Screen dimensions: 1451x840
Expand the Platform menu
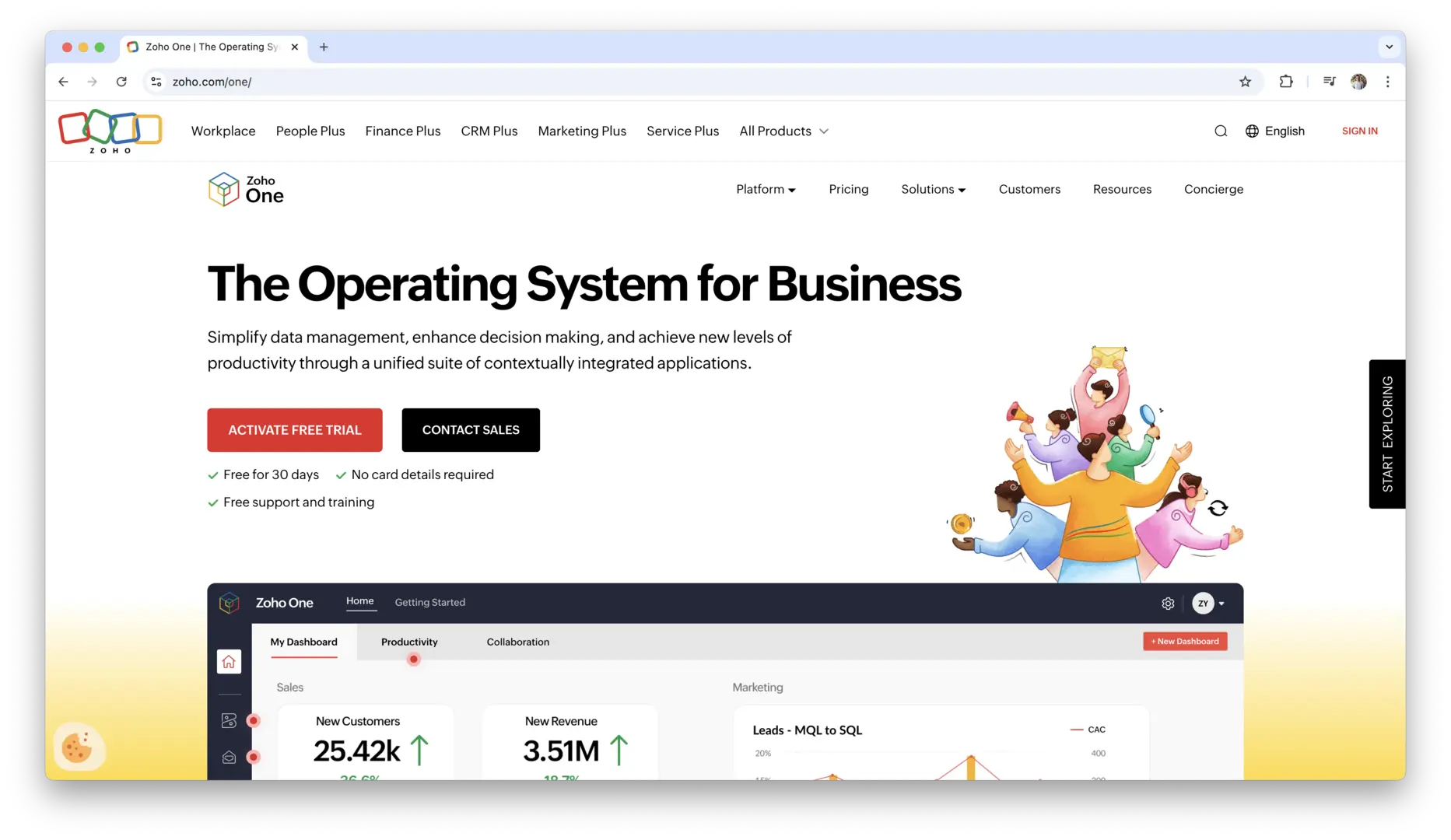point(766,189)
